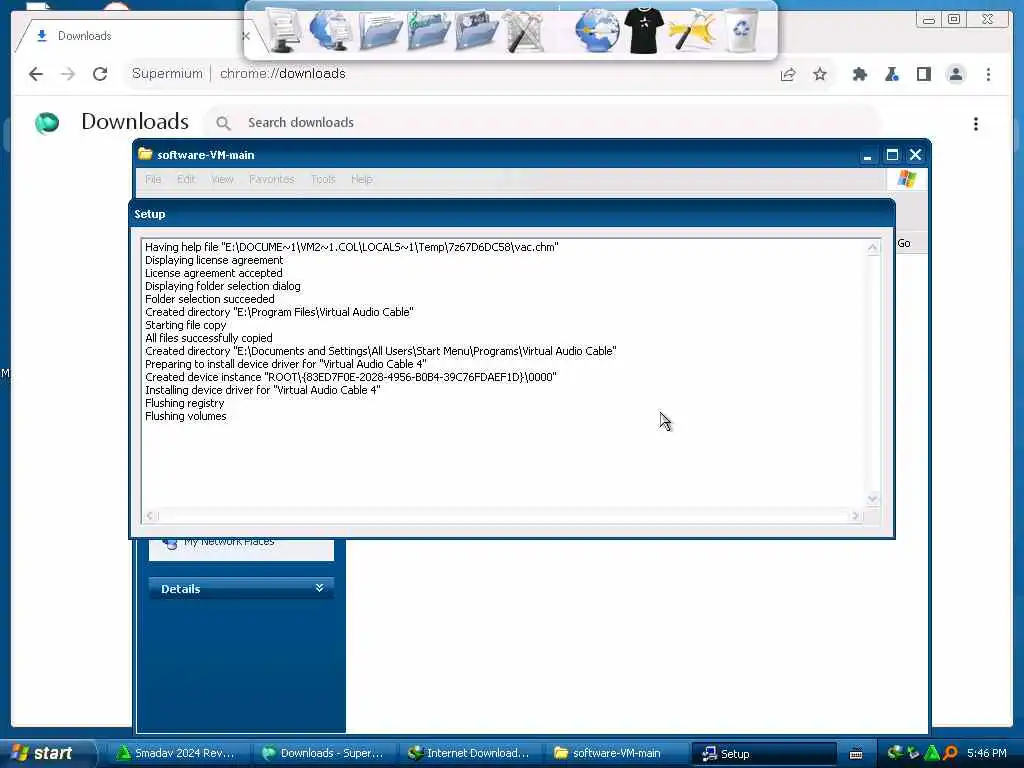This screenshot has width=1024, height=768.
Task: Focus the Search downloads field
Action: pos(543,123)
